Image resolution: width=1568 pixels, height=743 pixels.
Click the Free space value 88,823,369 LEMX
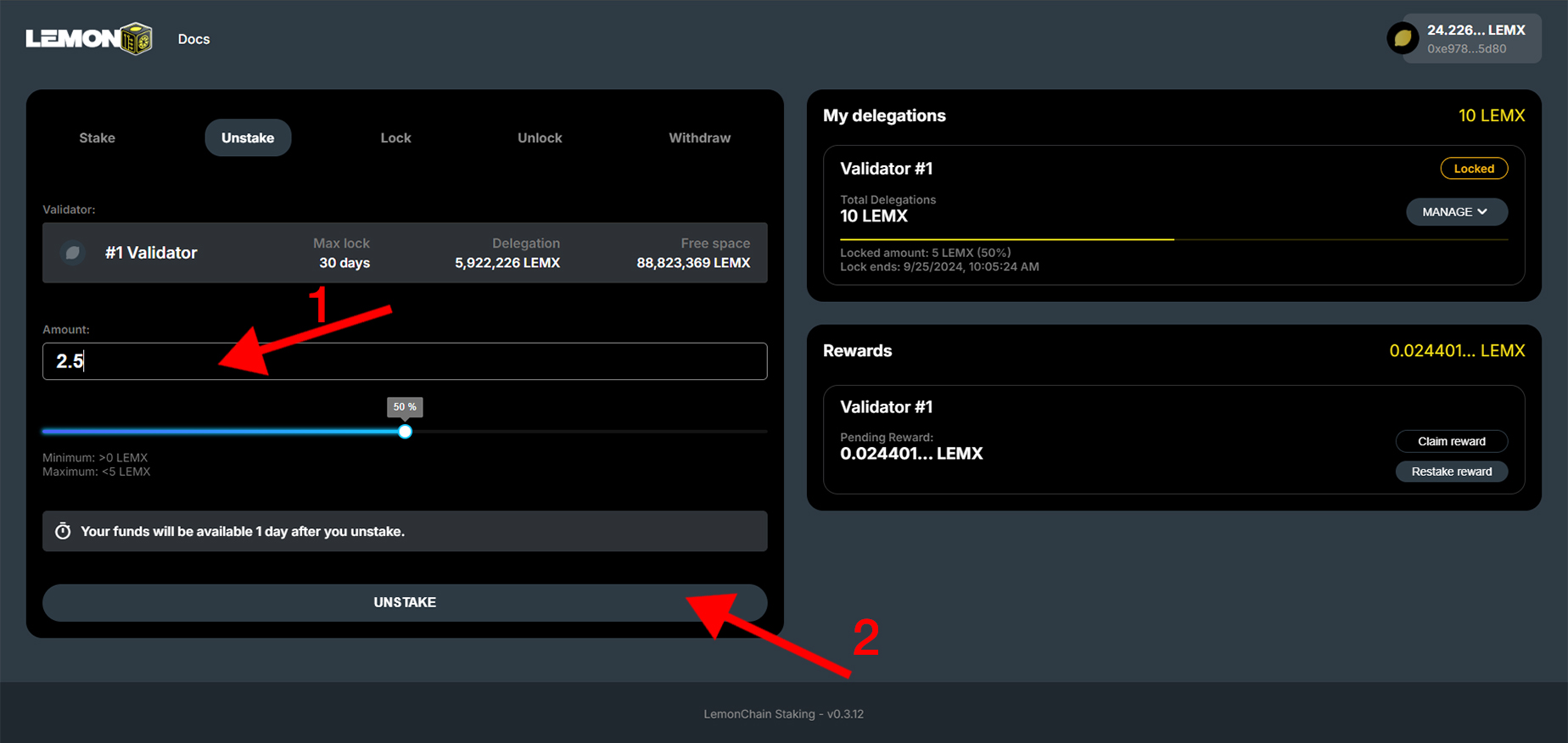(693, 263)
